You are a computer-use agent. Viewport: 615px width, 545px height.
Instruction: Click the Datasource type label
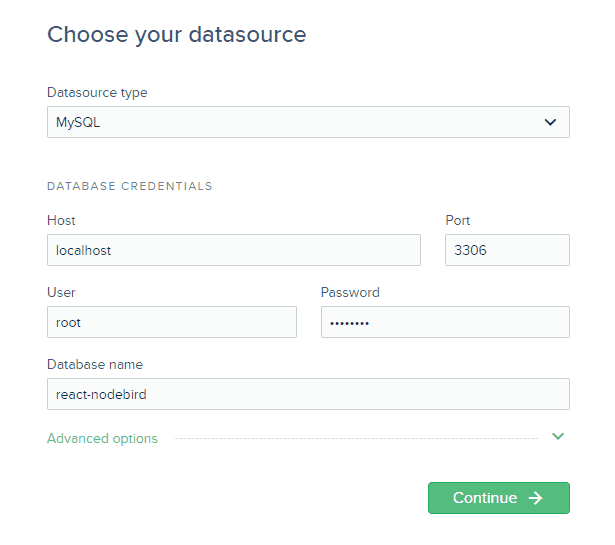97,93
